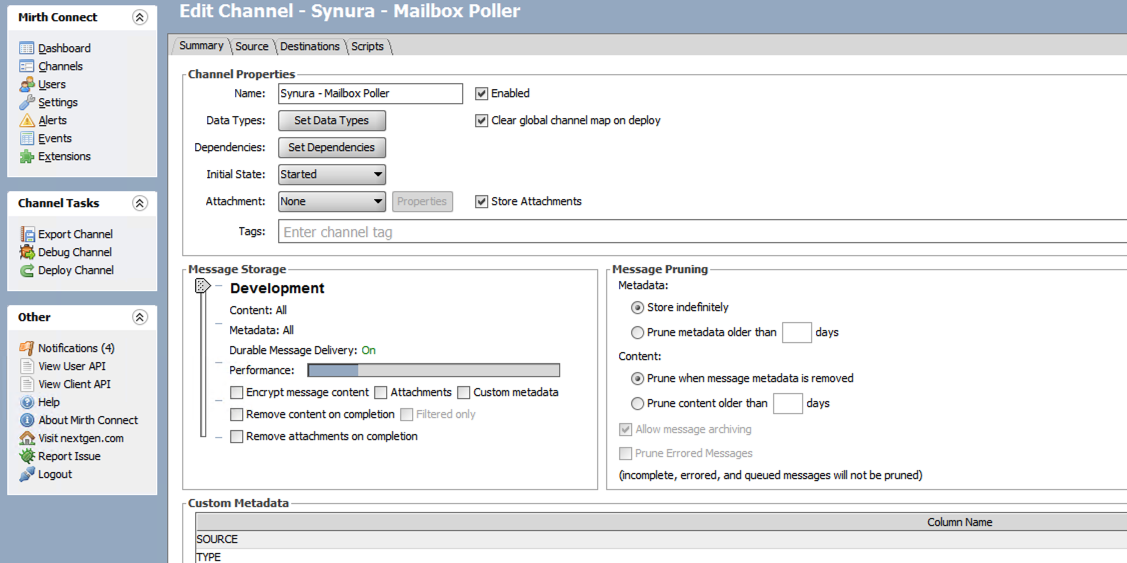Click the Set Data Types button
The width and height of the screenshot is (1127, 563).
click(x=332, y=120)
